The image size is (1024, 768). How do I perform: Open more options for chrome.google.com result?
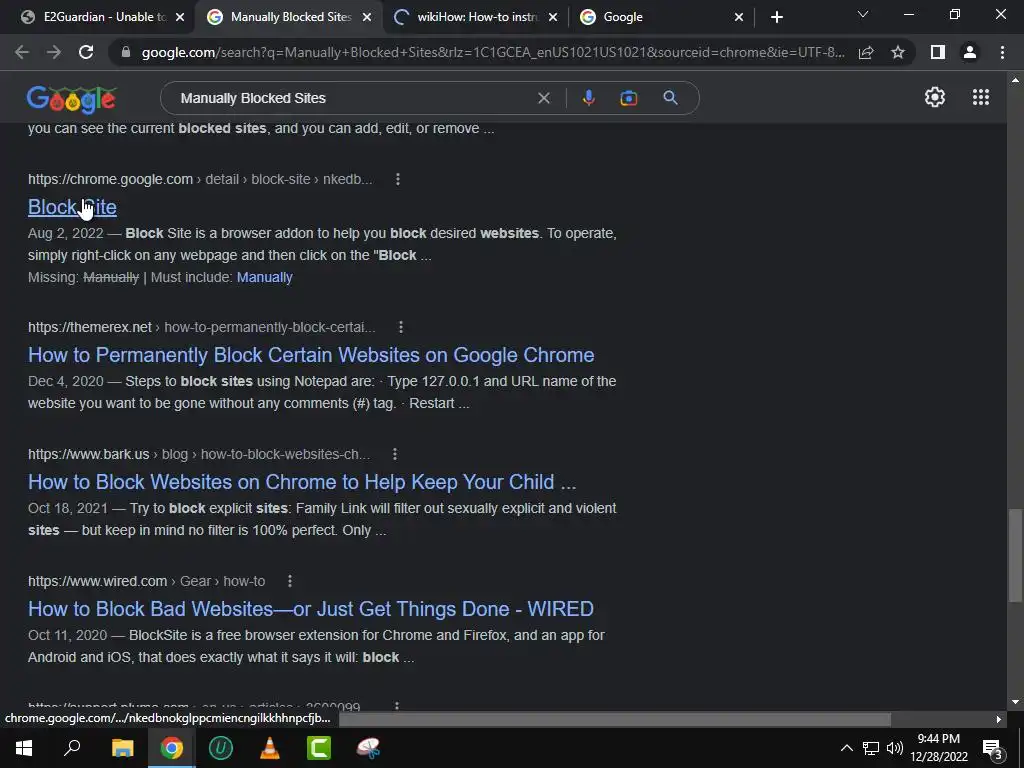point(398,179)
